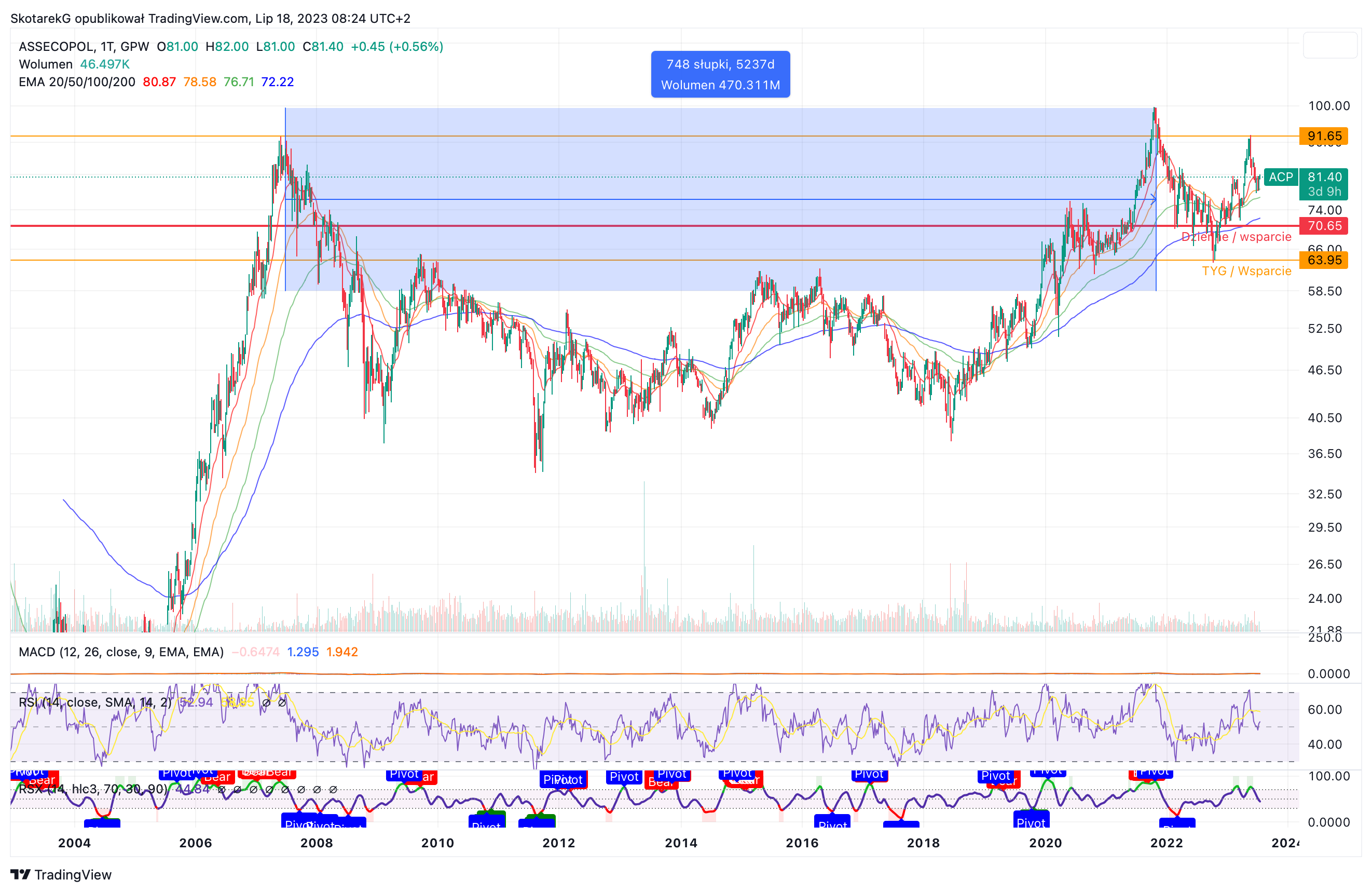This screenshot has height=893, width=1372.
Task: Click the Wolumen value 46.497K
Action: pos(105,64)
